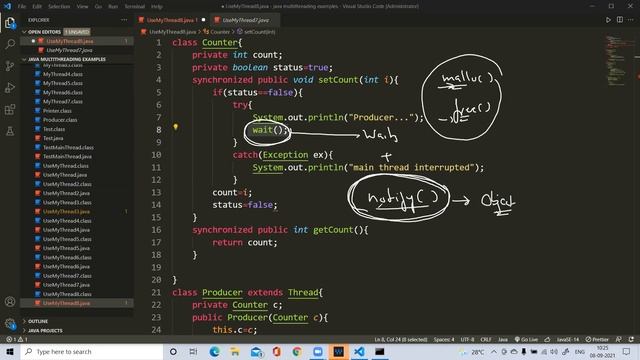The width and height of the screenshot is (640, 360).
Task: Select the UseMyThread8.java editor tab
Action: (171, 20)
